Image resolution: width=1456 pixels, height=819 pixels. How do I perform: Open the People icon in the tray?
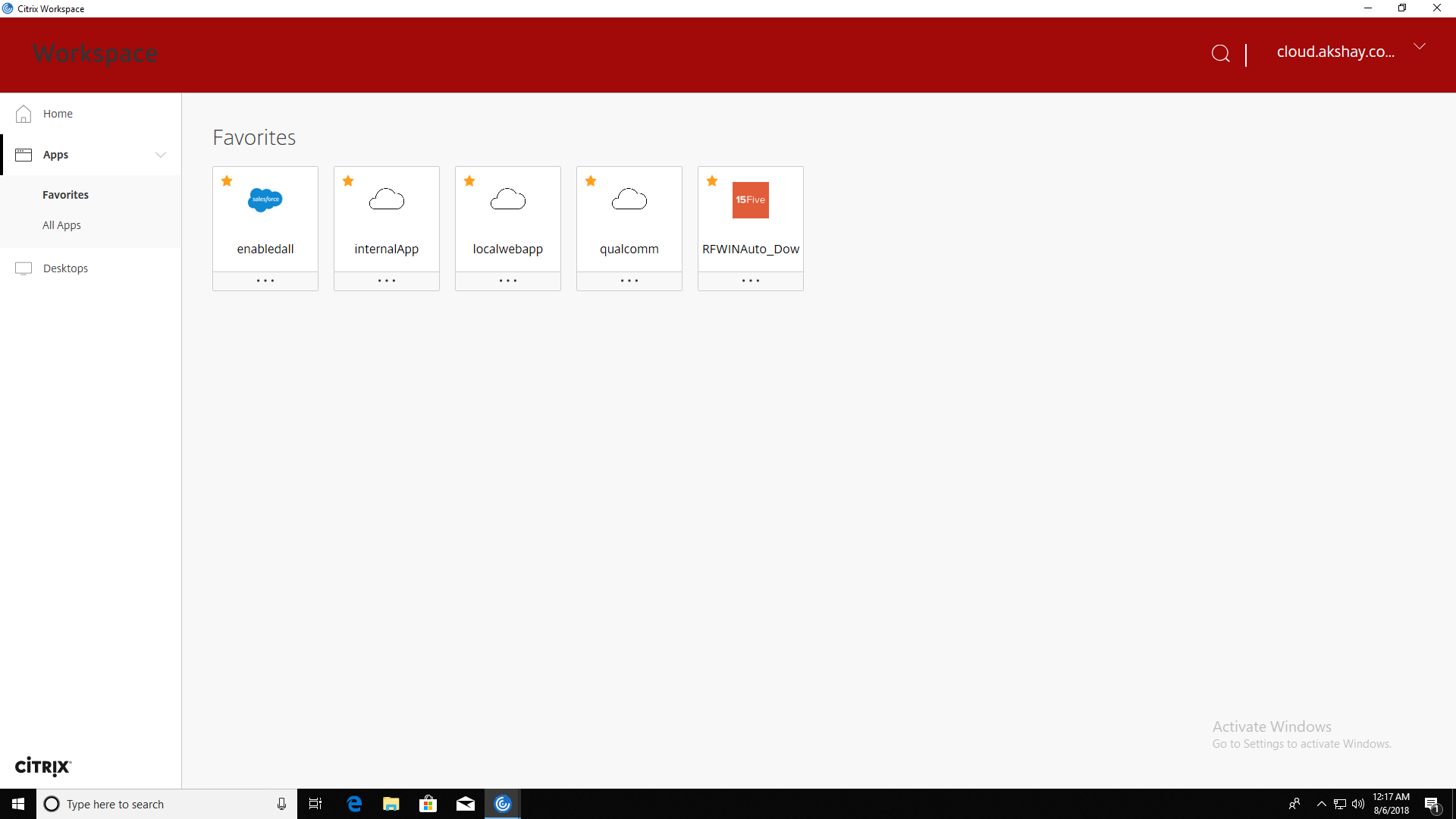pyautogui.click(x=1294, y=804)
